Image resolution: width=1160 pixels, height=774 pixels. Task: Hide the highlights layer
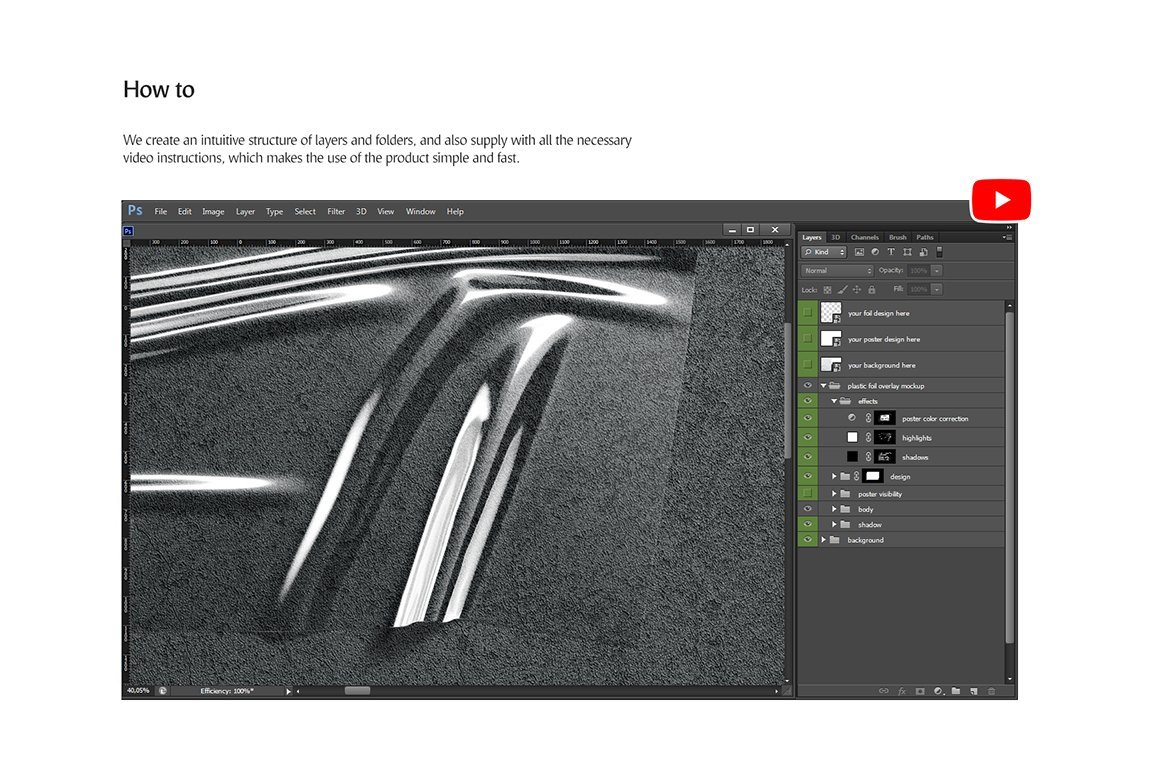pos(808,438)
